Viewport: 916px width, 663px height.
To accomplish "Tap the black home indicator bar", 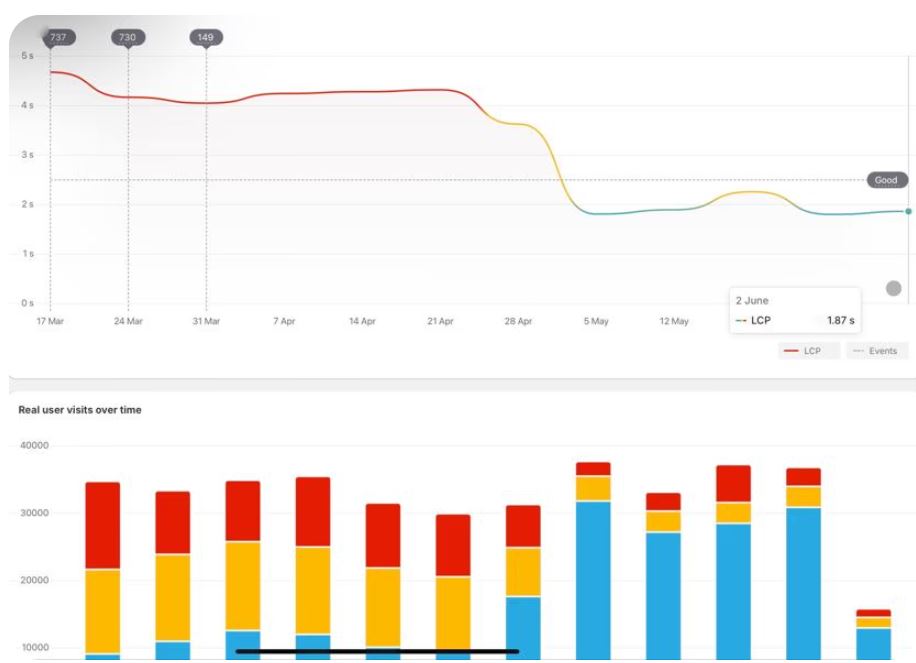I will click(x=377, y=652).
